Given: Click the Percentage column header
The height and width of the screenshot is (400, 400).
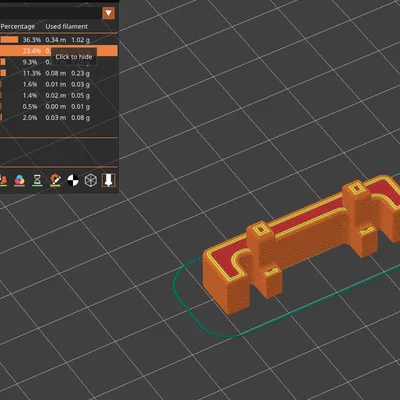Looking at the screenshot, I should (18, 27).
